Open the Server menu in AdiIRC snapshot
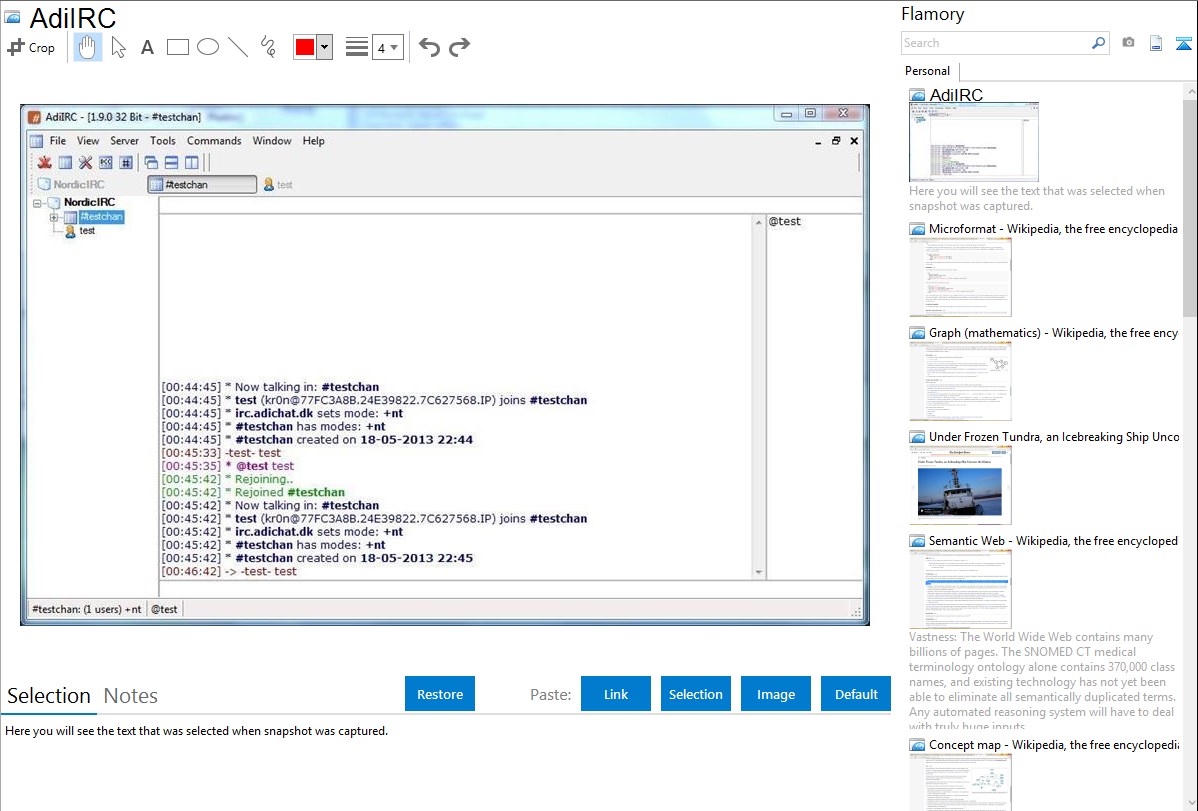Viewport: 1198px width, 811px height. tap(125, 141)
